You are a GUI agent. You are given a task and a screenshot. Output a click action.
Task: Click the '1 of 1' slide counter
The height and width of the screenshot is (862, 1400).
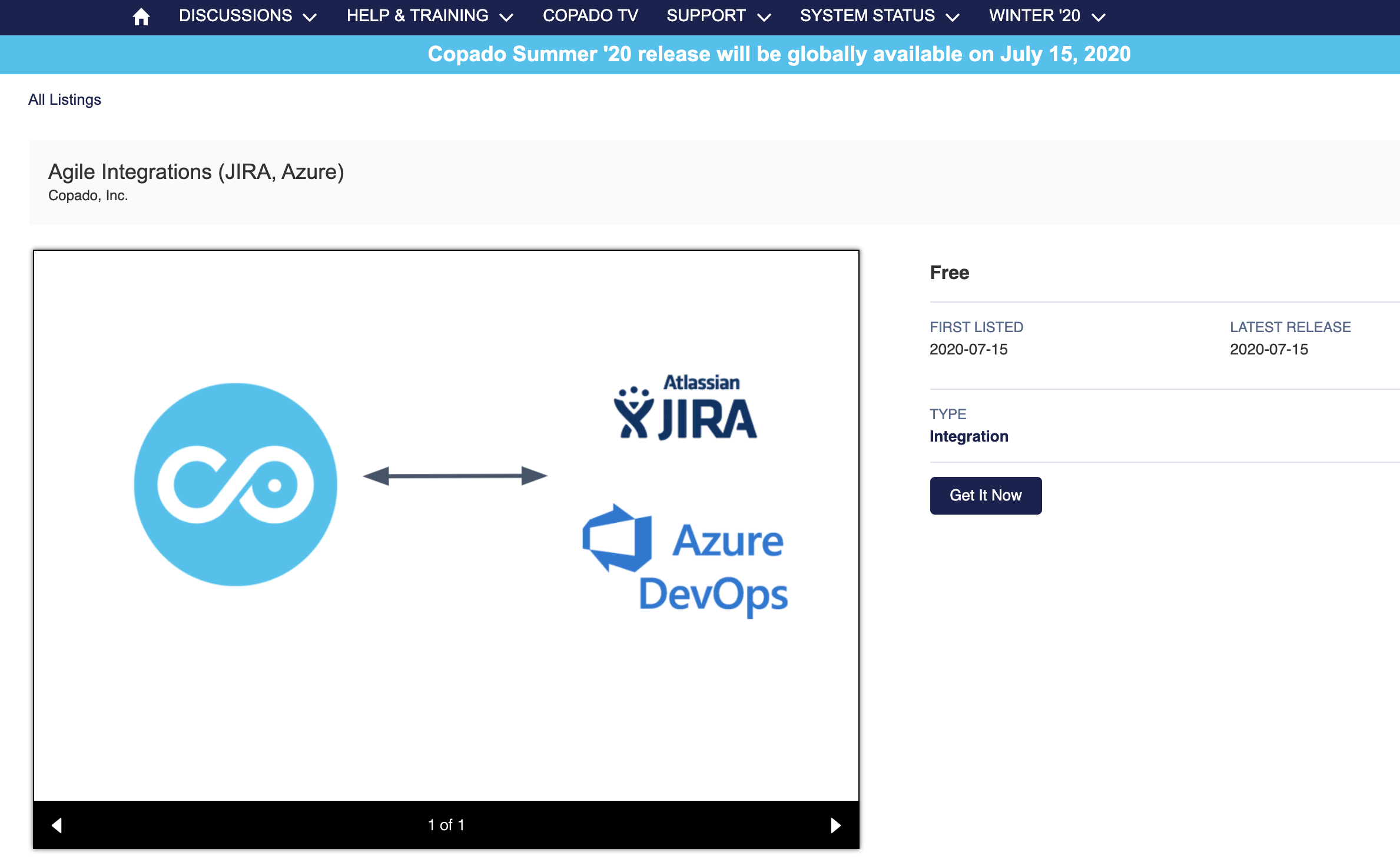pyautogui.click(x=446, y=825)
